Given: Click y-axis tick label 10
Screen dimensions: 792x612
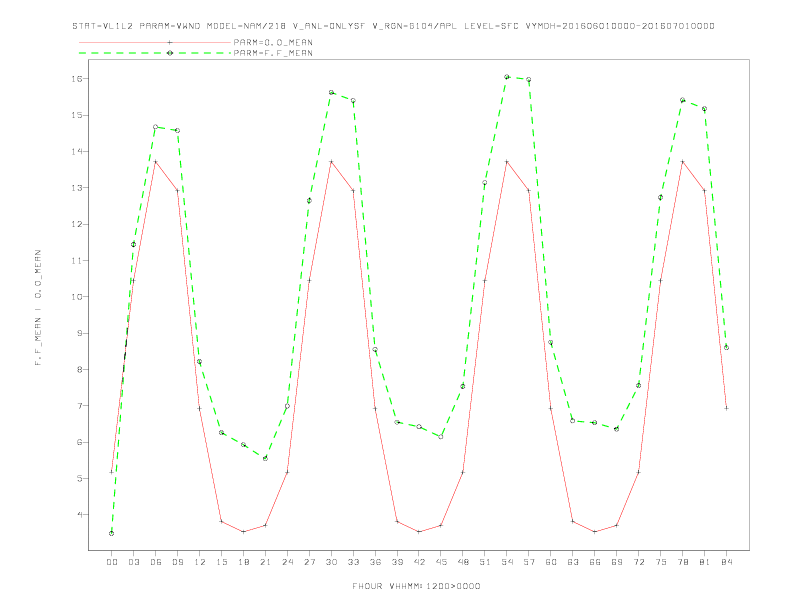Looking at the screenshot, I should click(x=76, y=297).
